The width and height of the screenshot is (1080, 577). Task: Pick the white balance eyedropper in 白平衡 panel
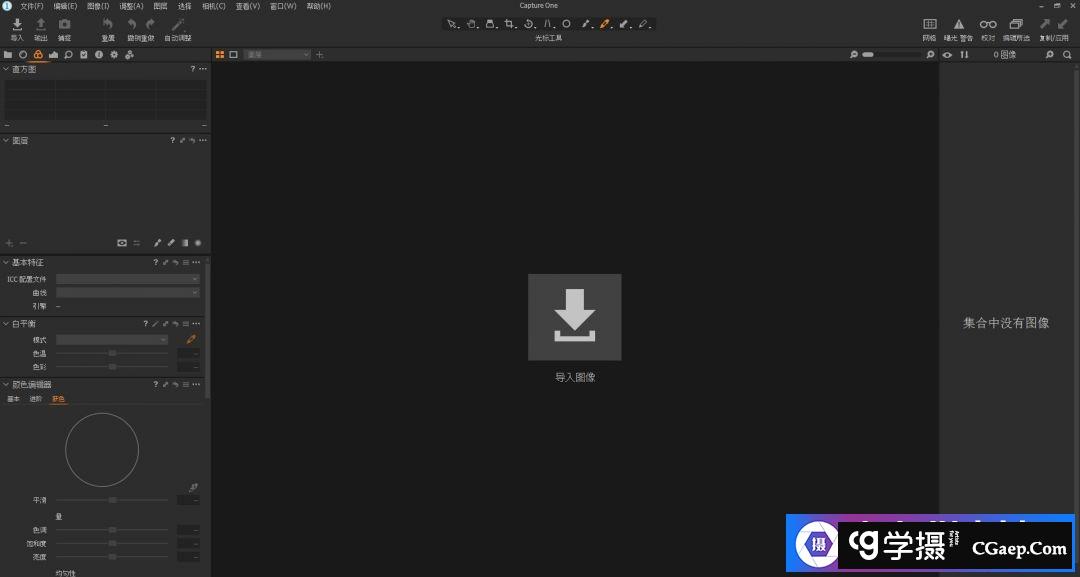click(191, 340)
